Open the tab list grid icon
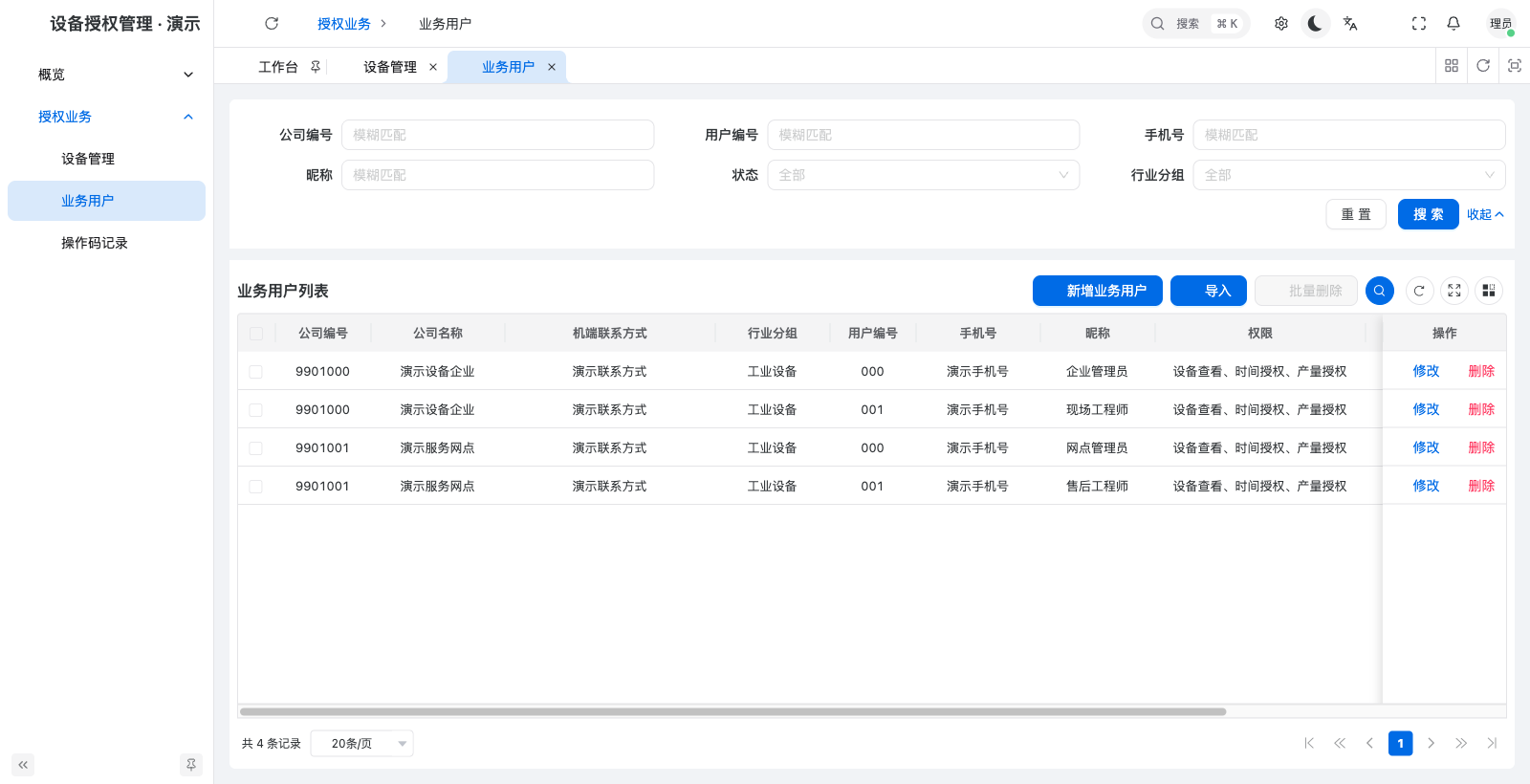 click(x=1452, y=66)
